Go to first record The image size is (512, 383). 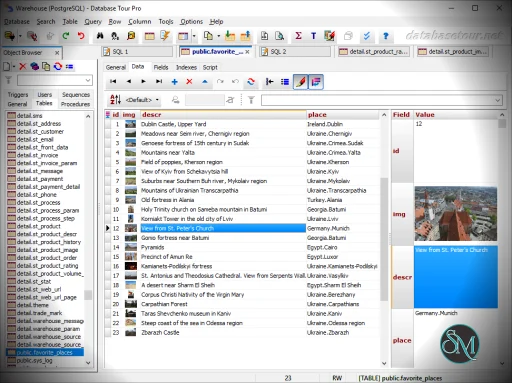(113, 81)
